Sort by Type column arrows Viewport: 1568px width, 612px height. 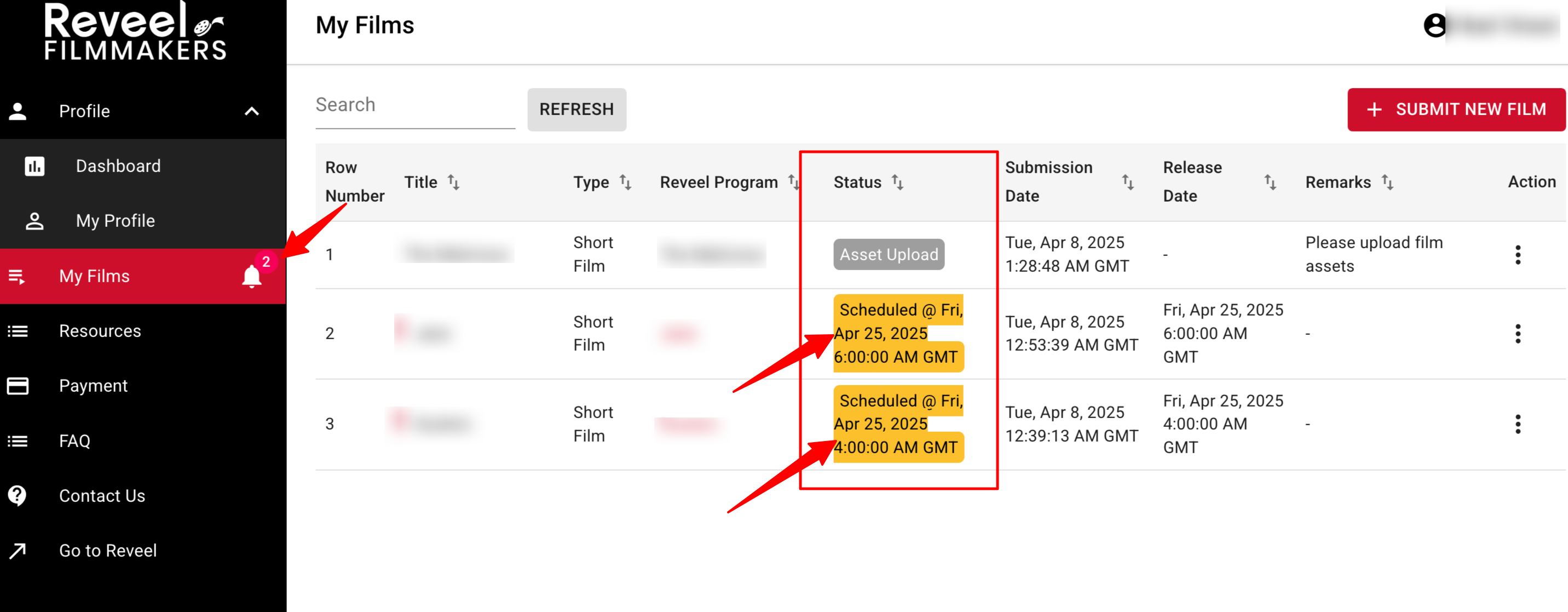(625, 182)
